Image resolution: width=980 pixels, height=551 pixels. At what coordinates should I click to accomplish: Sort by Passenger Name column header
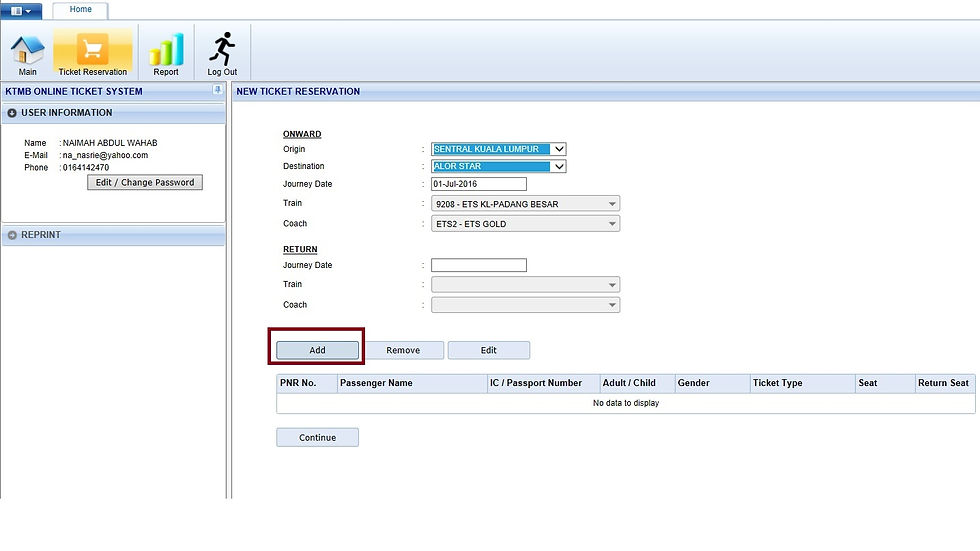[x=412, y=384]
